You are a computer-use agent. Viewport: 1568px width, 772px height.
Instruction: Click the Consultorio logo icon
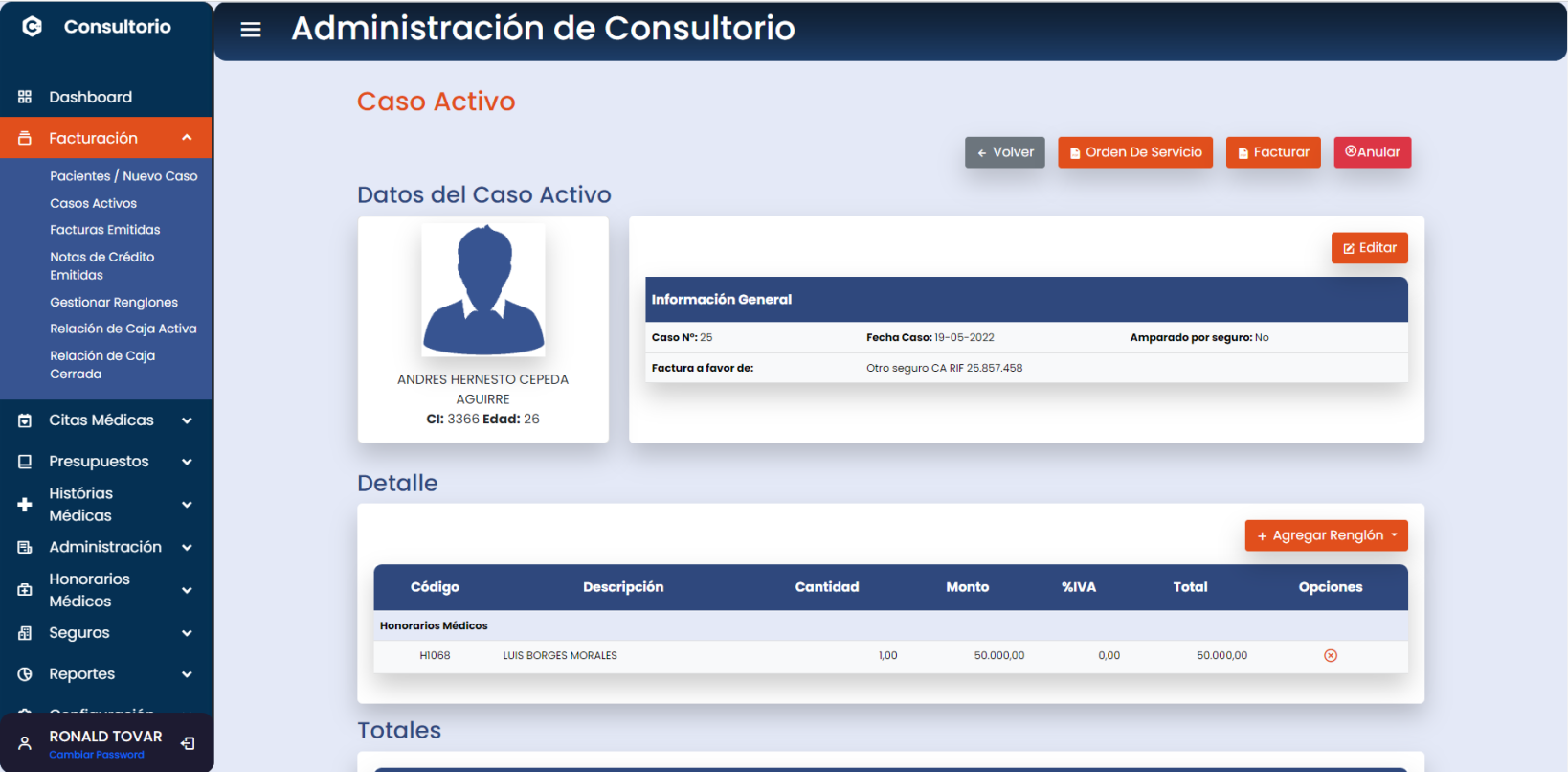click(x=32, y=27)
